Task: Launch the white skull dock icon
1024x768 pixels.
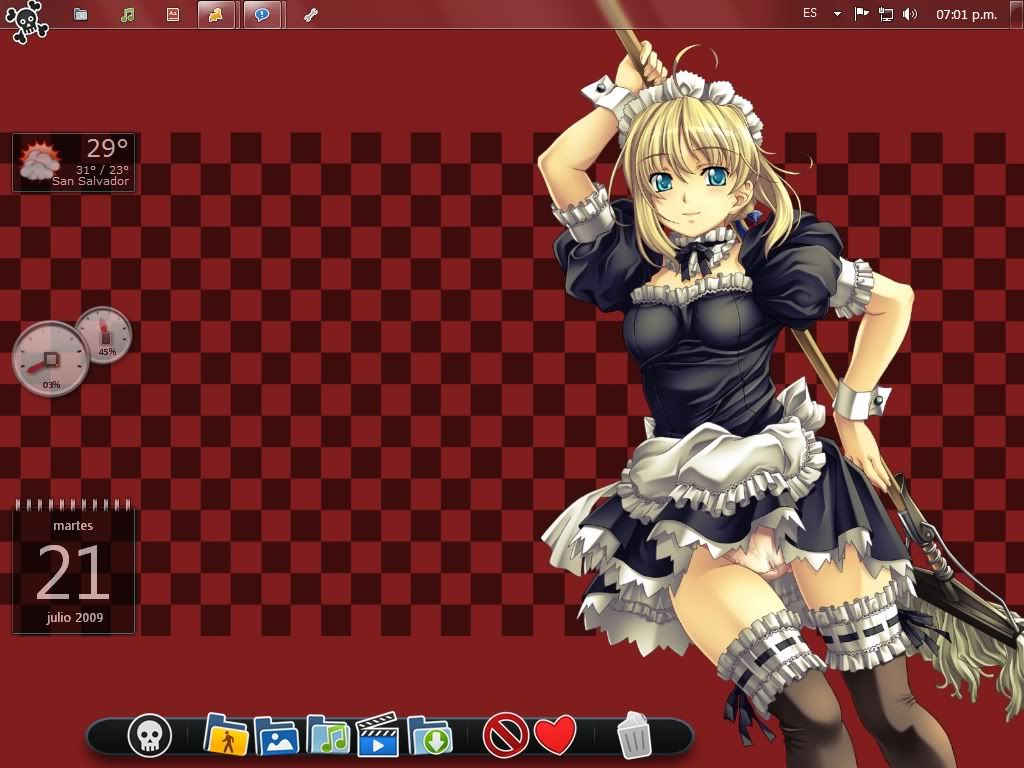Action: pos(150,735)
